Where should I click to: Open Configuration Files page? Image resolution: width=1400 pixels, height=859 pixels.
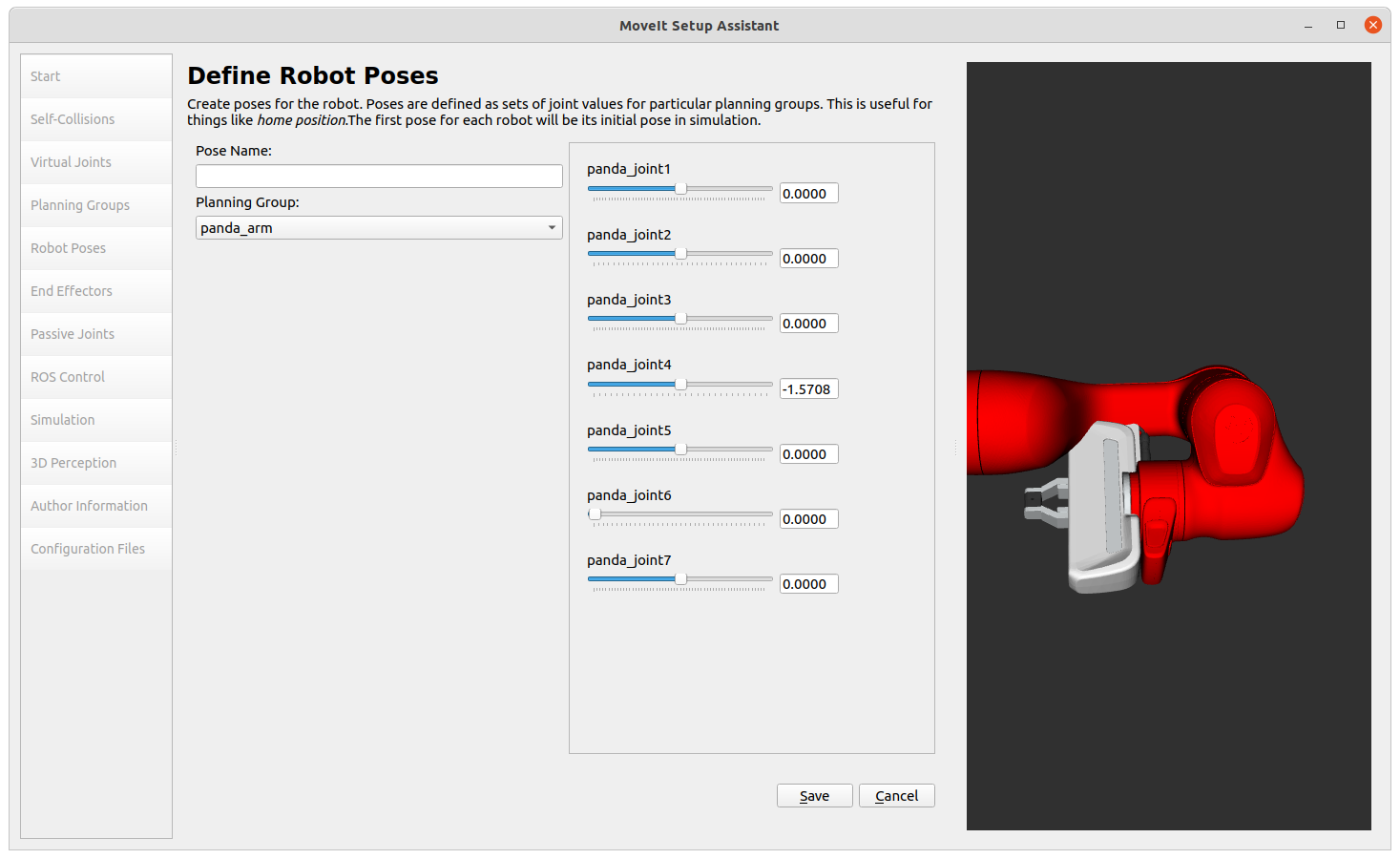pyautogui.click(x=96, y=549)
